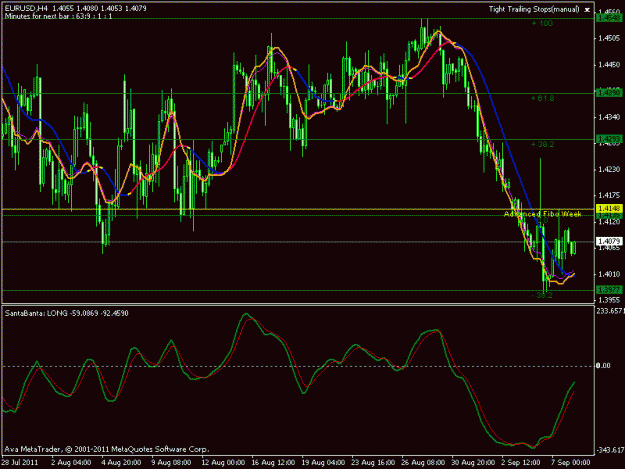Click the '26 Aug 08:00' time axis label
Screen dimensions: 625x469
click(x=423, y=462)
